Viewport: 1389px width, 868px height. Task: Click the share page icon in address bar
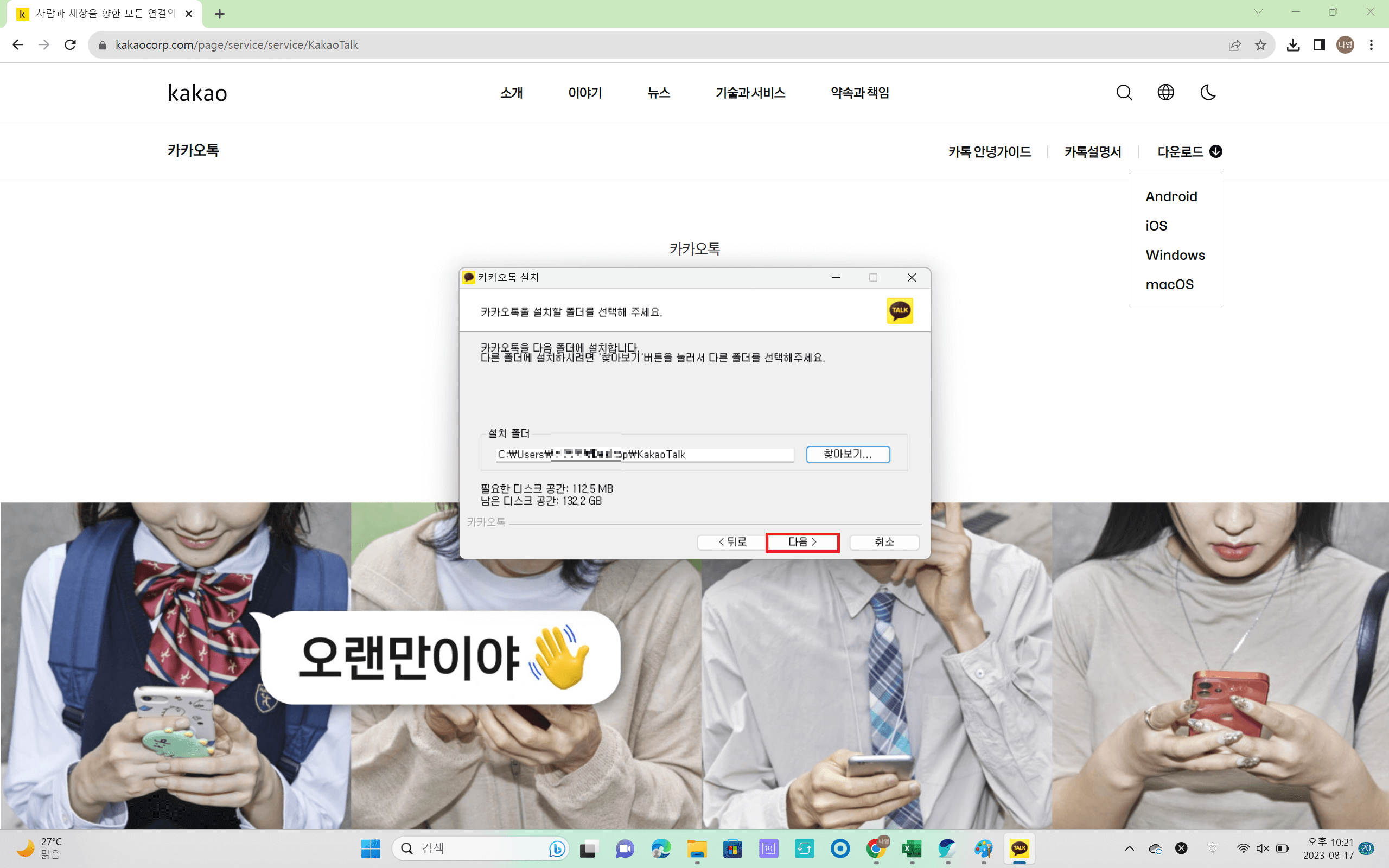point(1234,45)
